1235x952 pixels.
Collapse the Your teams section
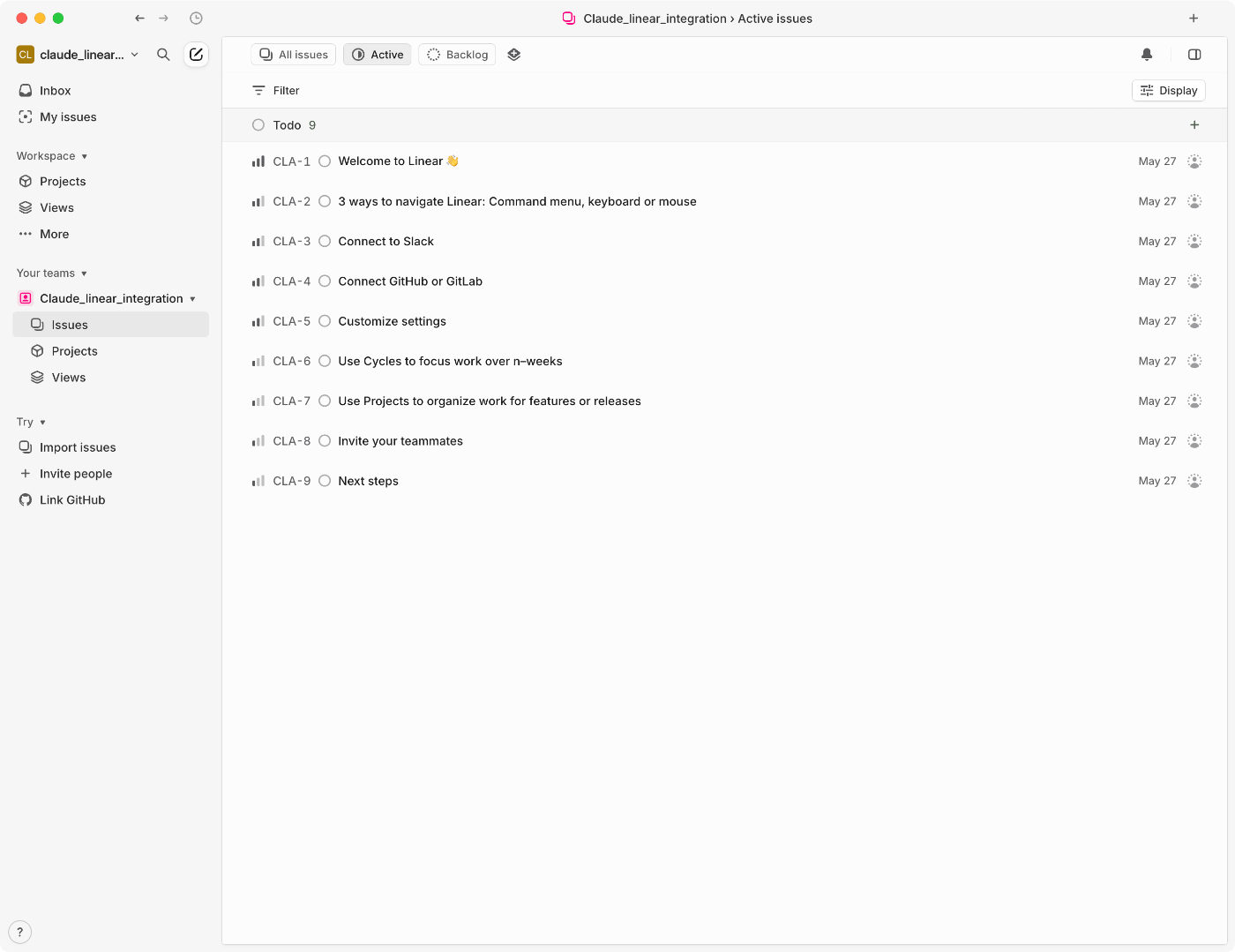pos(52,274)
